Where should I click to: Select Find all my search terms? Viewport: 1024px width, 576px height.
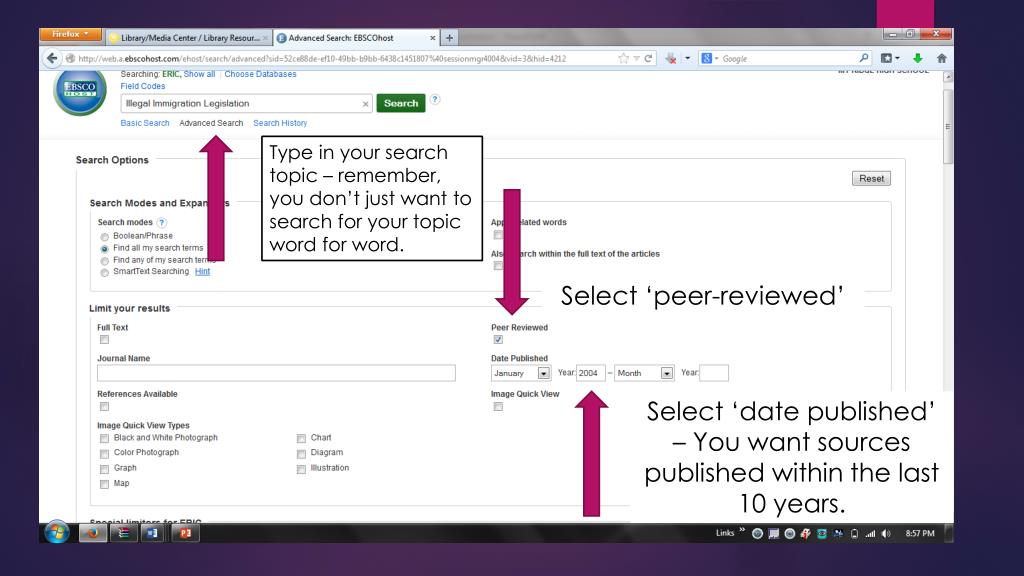[x=104, y=249]
